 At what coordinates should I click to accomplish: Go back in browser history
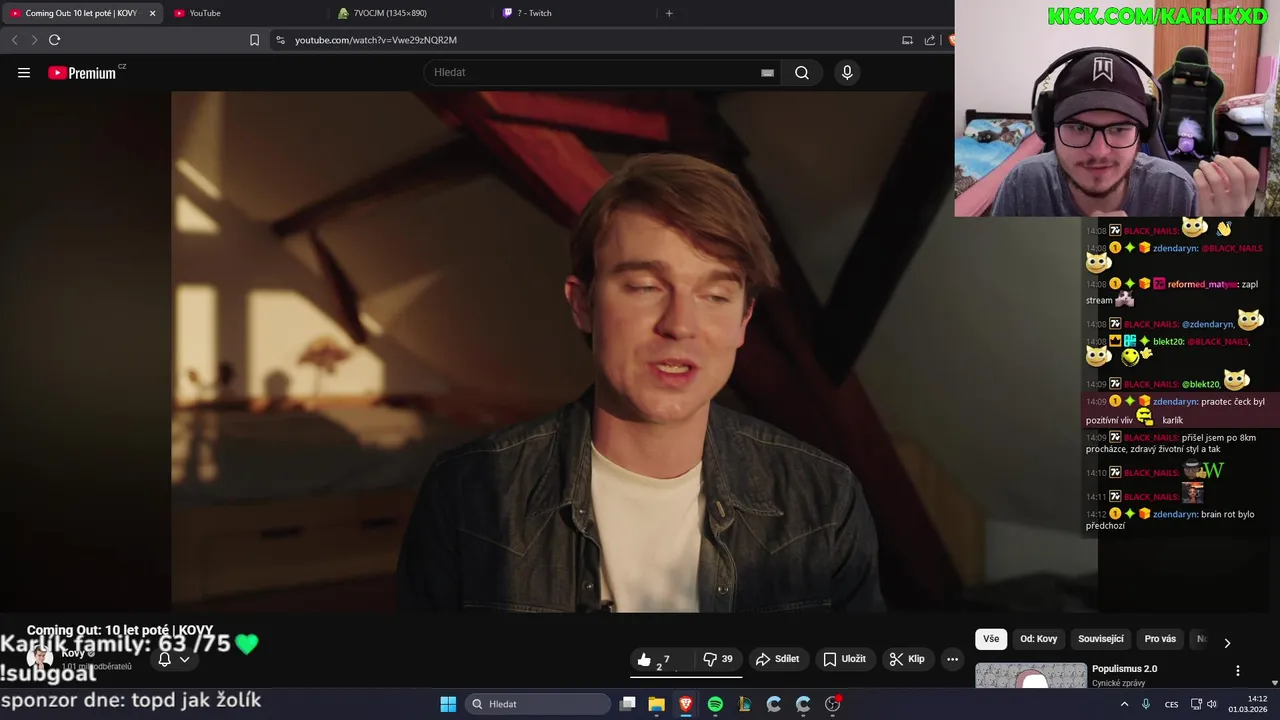pyautogui.click(x=14, y=40)
